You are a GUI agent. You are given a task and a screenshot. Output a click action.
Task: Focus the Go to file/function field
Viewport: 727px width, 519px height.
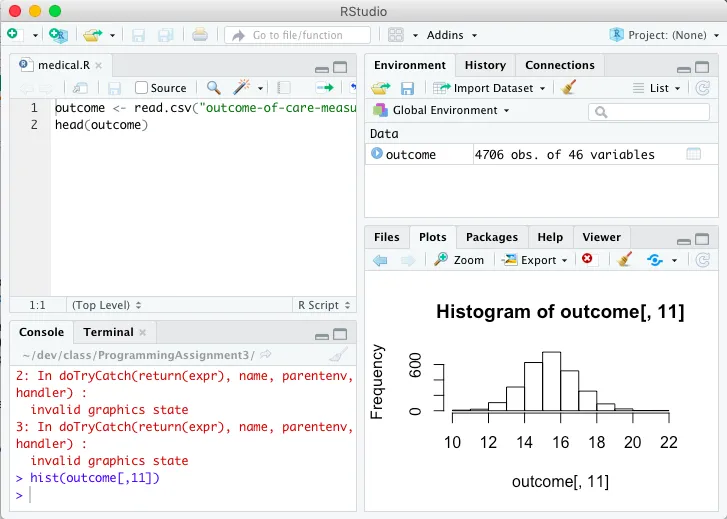297,35
